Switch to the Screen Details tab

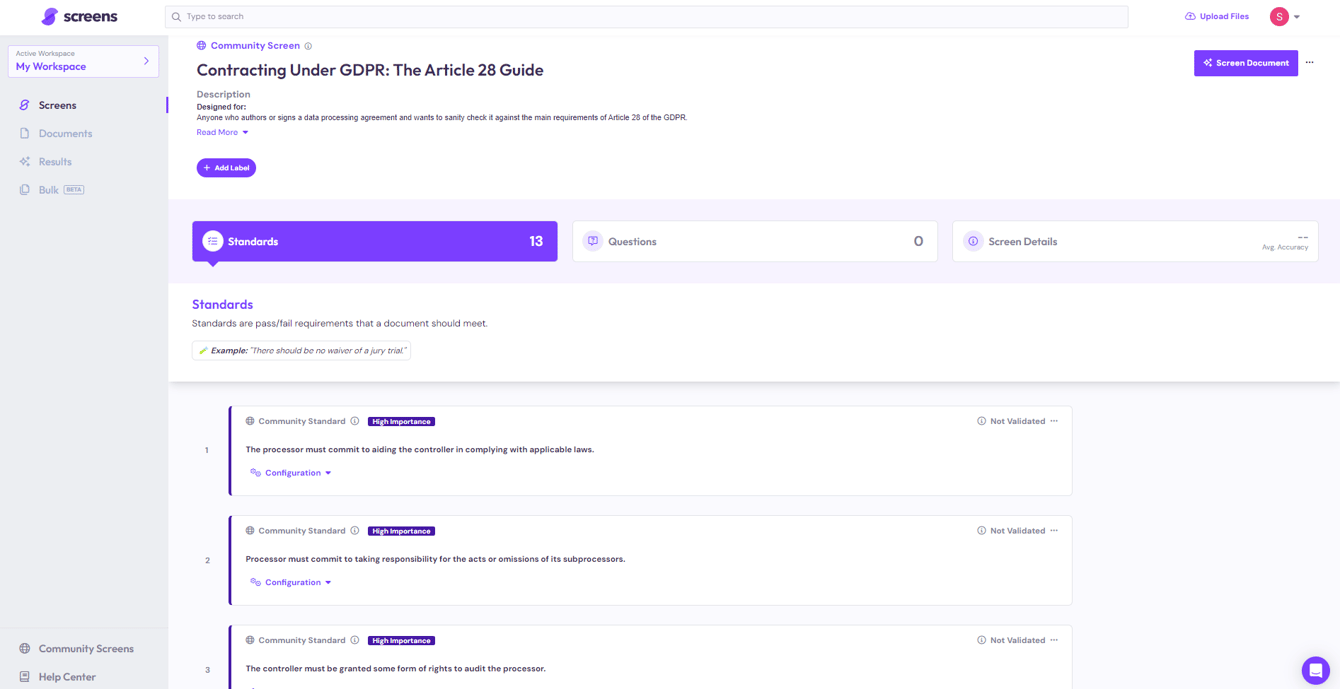tap(1135, 241)
